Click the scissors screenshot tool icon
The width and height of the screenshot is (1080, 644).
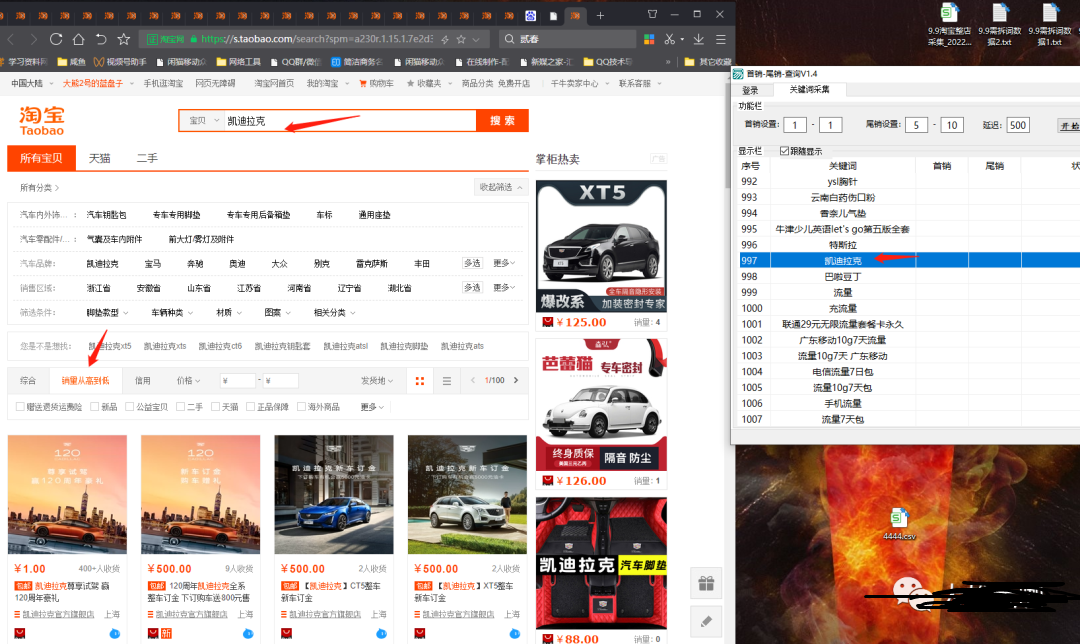(x=669, y=39)
